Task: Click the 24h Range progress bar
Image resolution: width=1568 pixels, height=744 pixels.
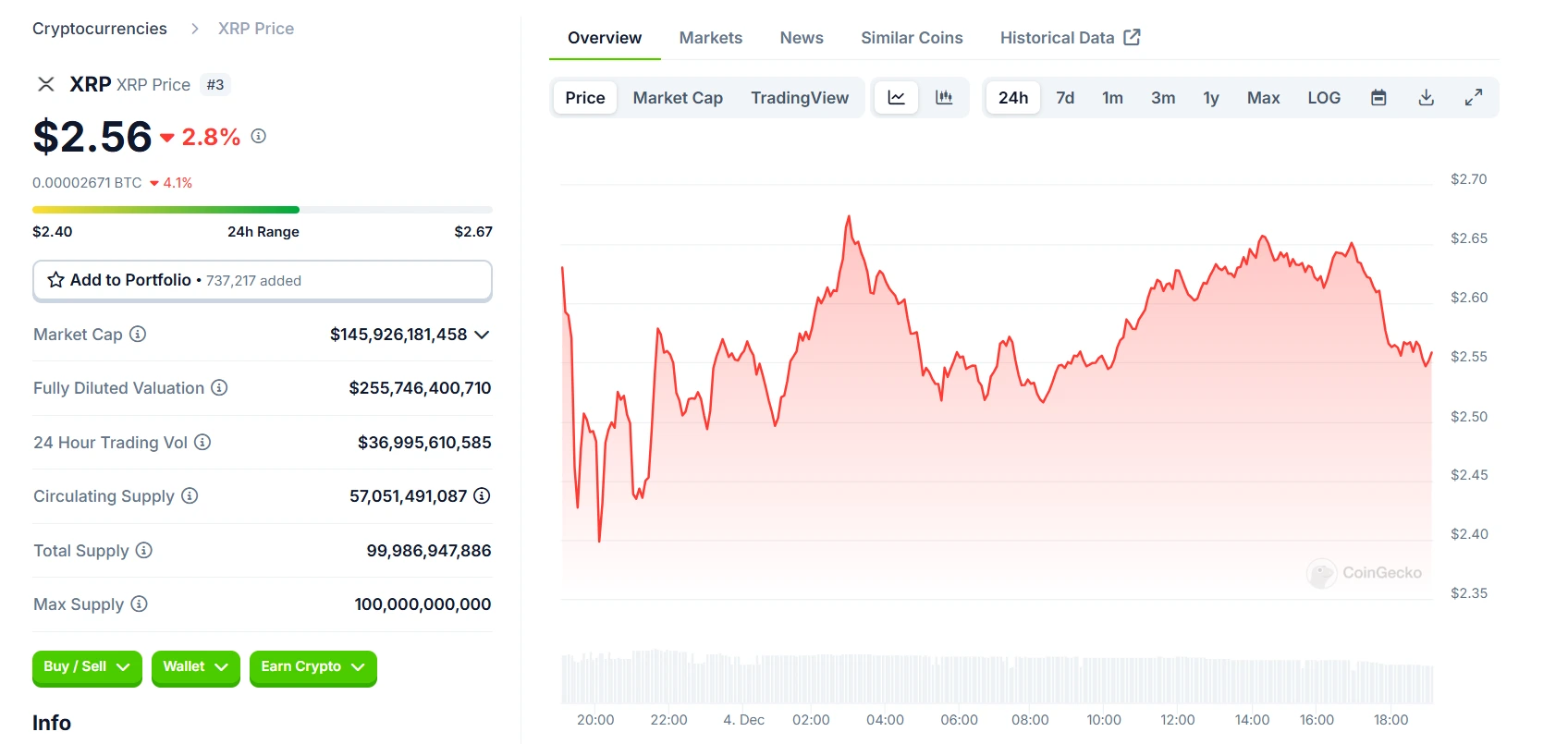Action: 263,210
